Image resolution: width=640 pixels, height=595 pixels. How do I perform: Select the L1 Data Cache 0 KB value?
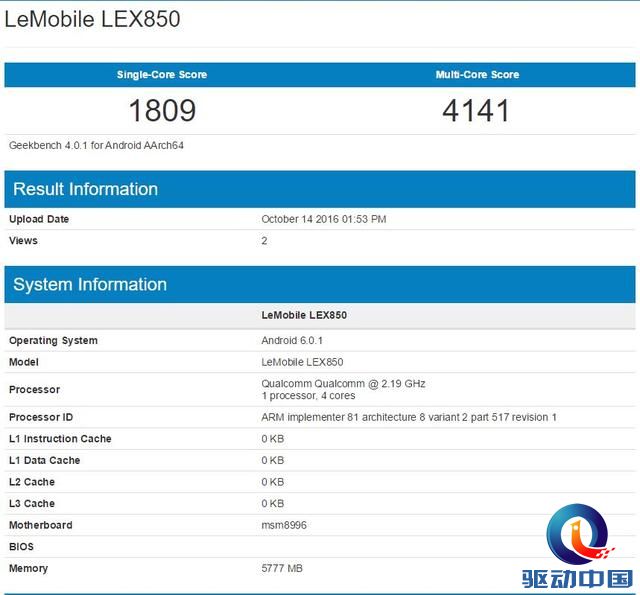point(273,460)
